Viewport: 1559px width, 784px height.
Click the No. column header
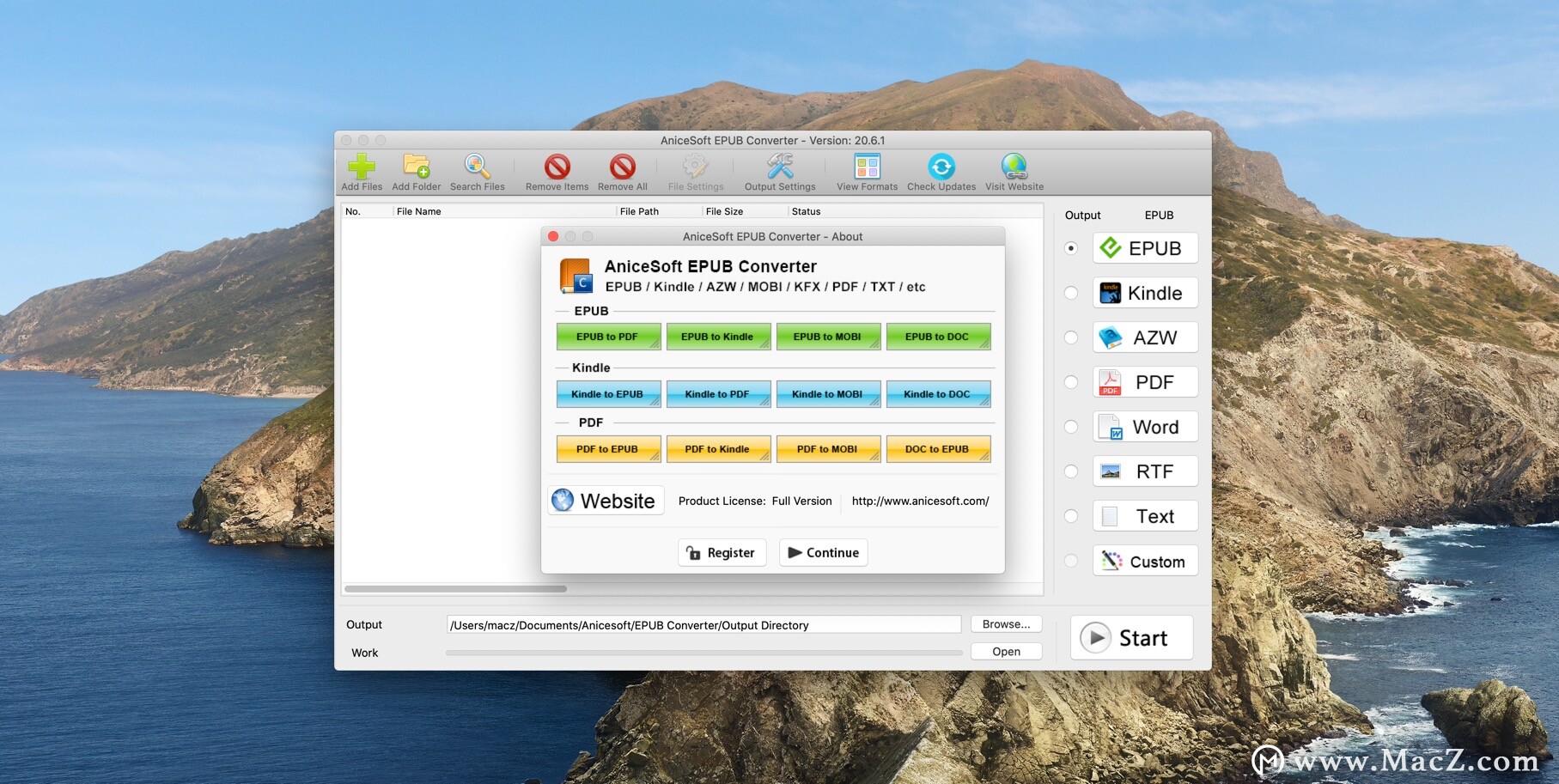(x=367, y=211)
